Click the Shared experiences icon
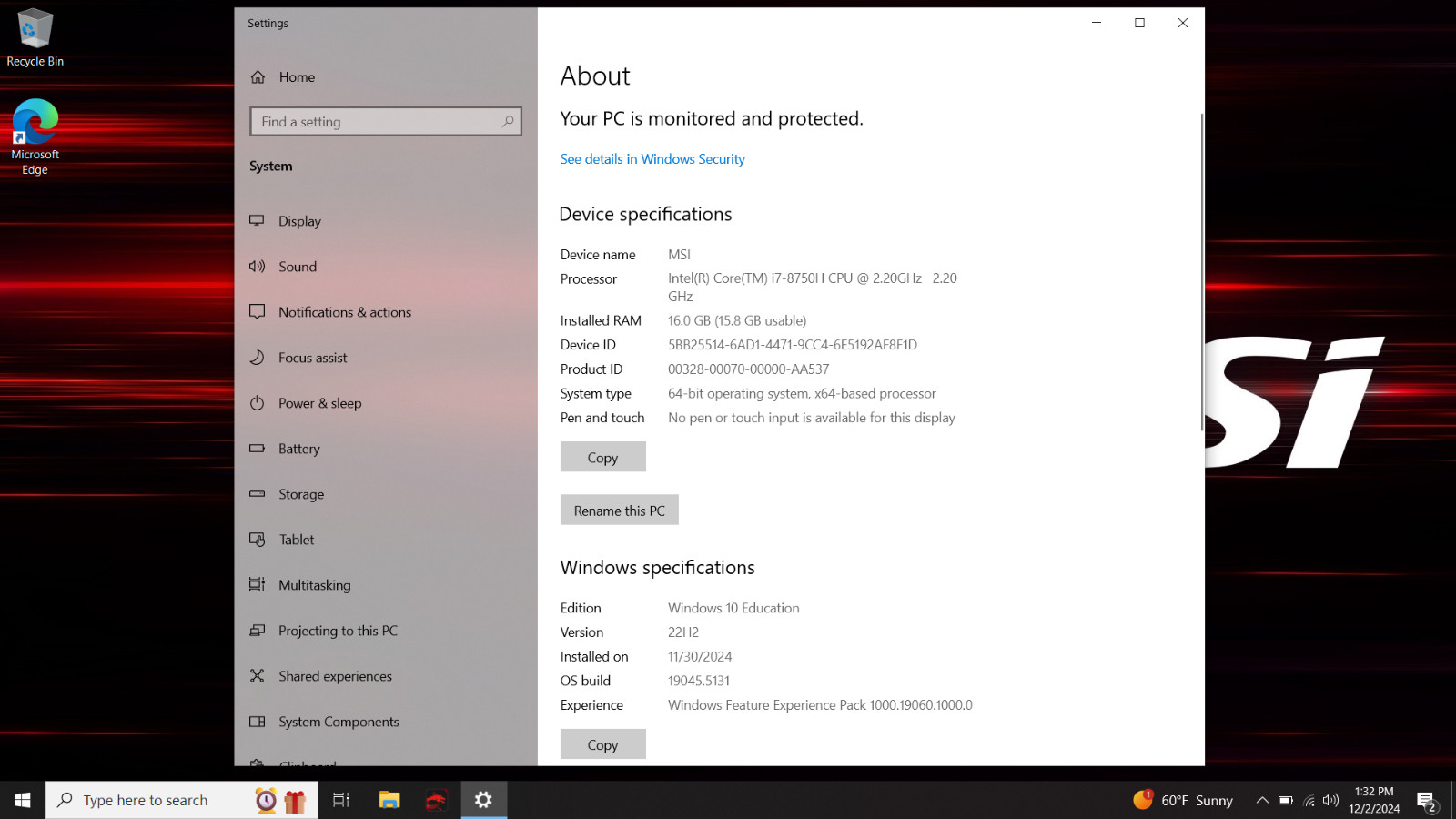 [258, 676]
